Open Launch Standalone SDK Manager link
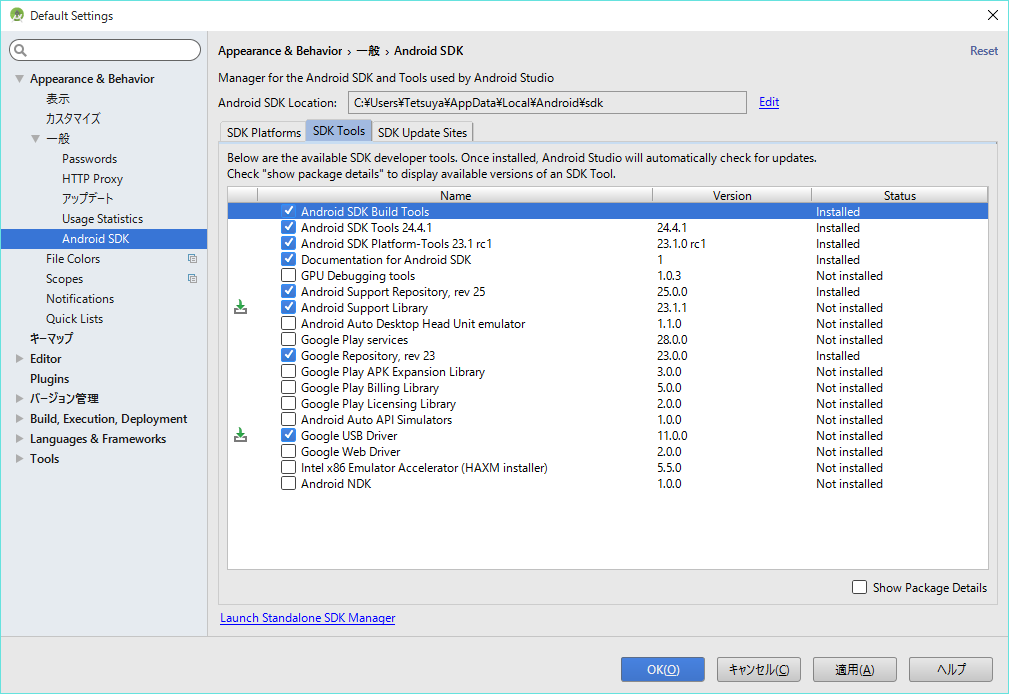Image resolution: width=1009 pixels, height=694 pixels. click(x=308, y=618)
